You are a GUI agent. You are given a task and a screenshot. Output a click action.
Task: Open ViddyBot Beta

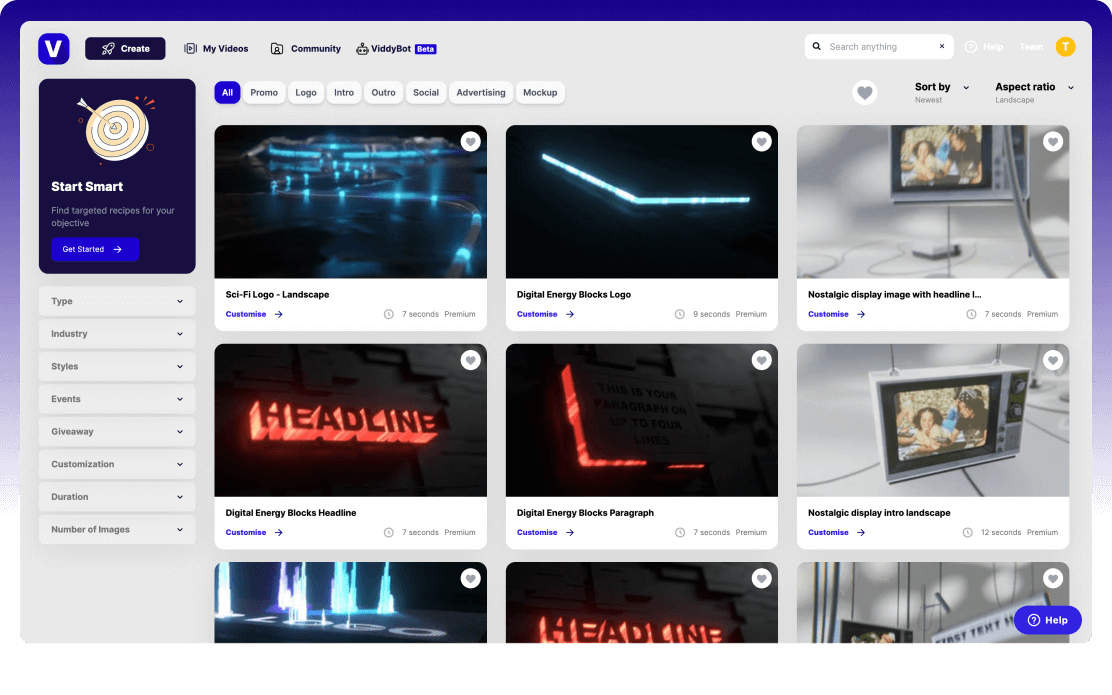pos(396,48)
